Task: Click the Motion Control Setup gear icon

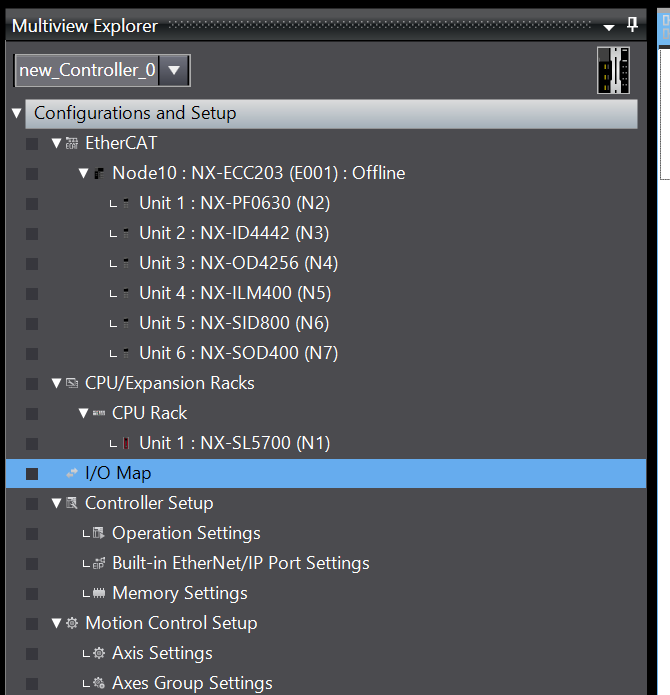Action: point(72,623)
